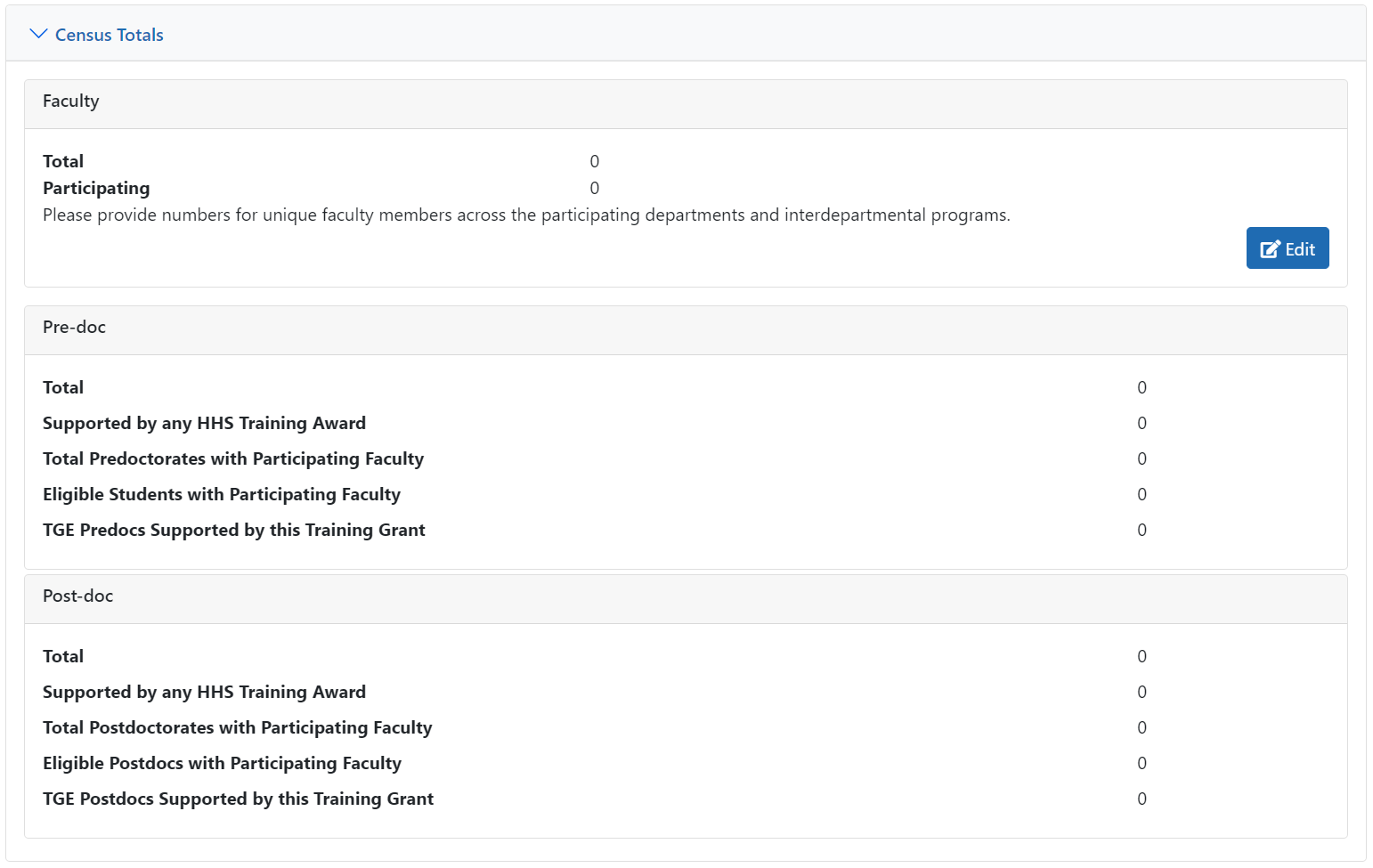Click the pencil icon on Edit button

[x=1271, y=249]
